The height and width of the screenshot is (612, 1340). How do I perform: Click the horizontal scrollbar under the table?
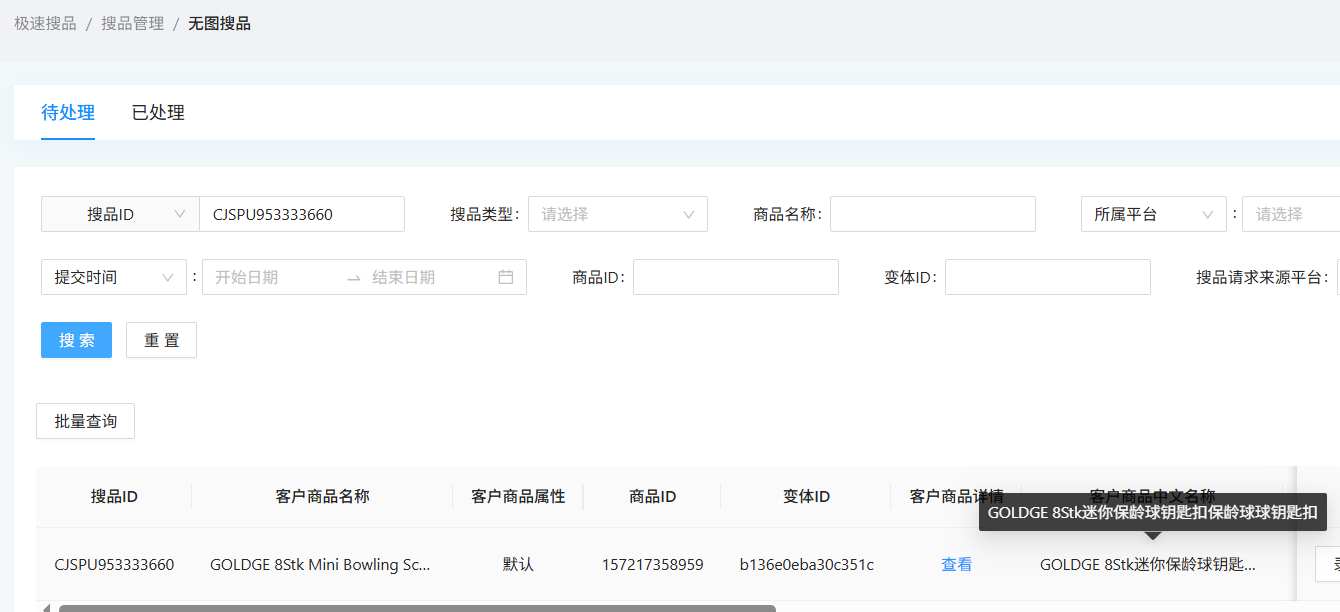tap(416, 607)
